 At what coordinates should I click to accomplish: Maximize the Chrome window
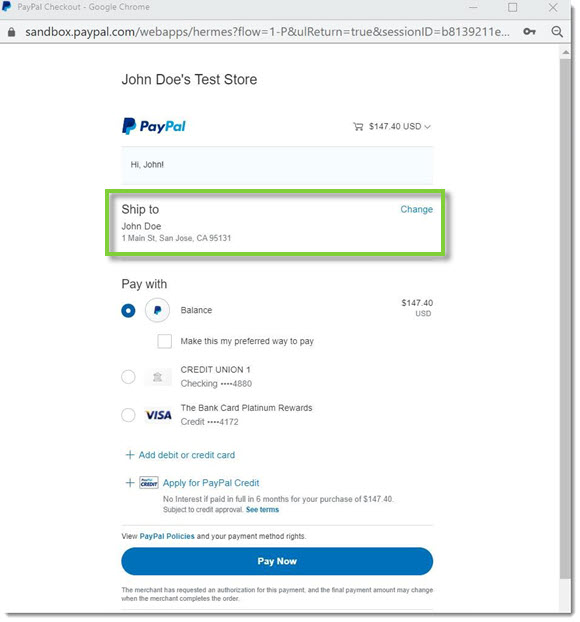coord(513,7)
